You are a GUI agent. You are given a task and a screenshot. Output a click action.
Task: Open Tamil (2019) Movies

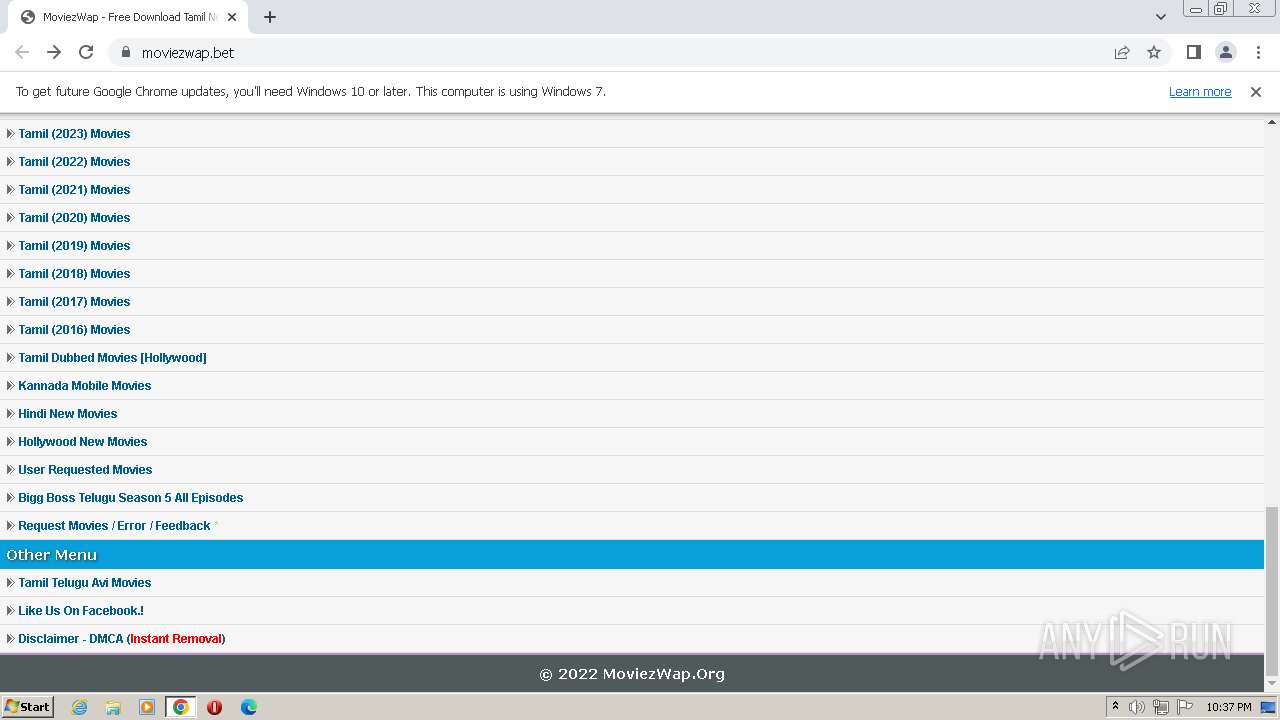coord(74,245)
